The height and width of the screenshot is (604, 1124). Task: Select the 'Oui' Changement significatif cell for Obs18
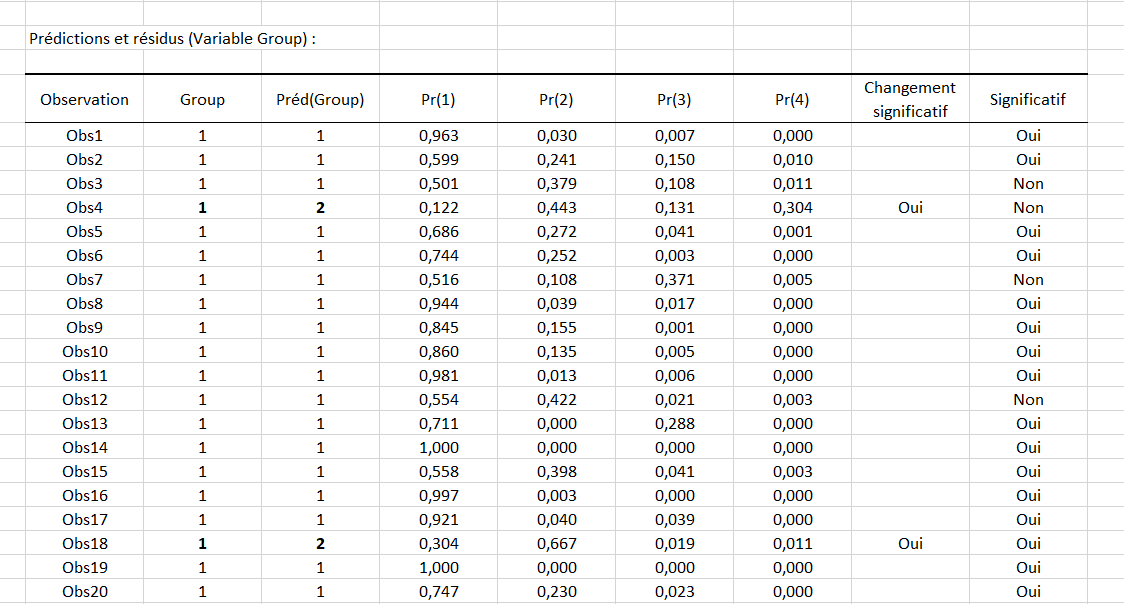[910, 544]
